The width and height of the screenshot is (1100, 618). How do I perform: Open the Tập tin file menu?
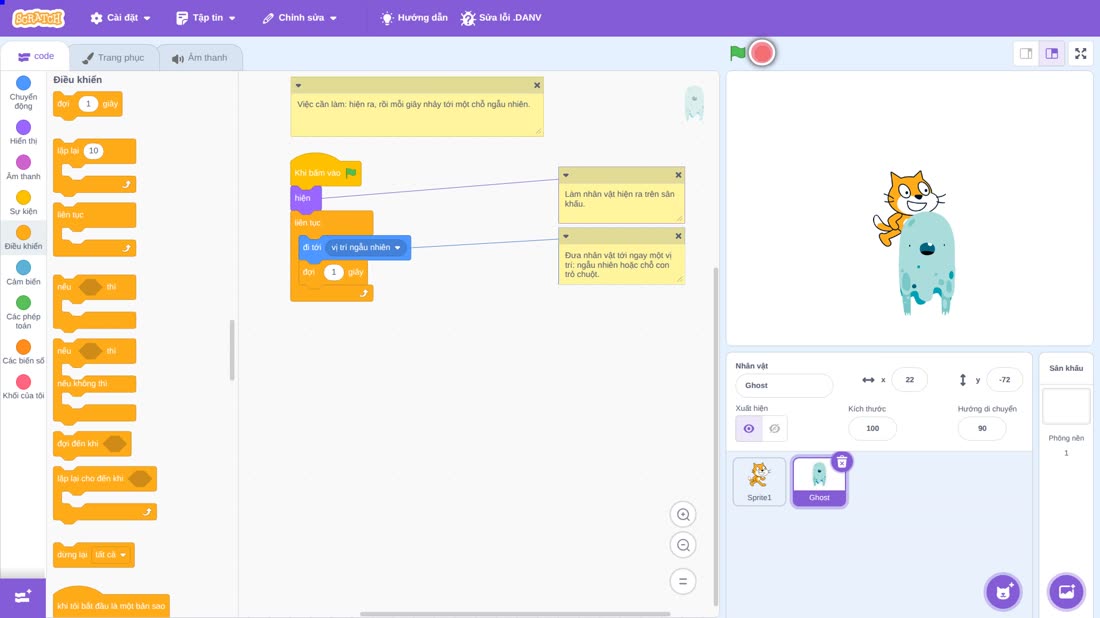pyautogui.click(x=206, y=18)
